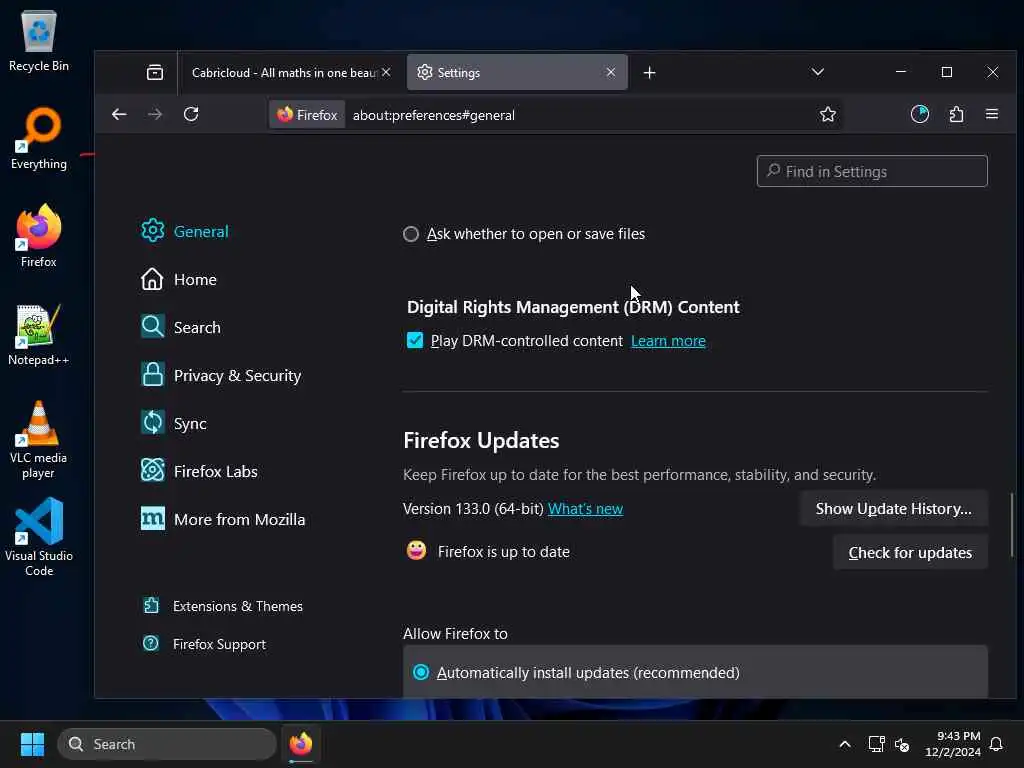Close the Settings tab
This screenshot has width=1024, height=768.
coord(611,72)
